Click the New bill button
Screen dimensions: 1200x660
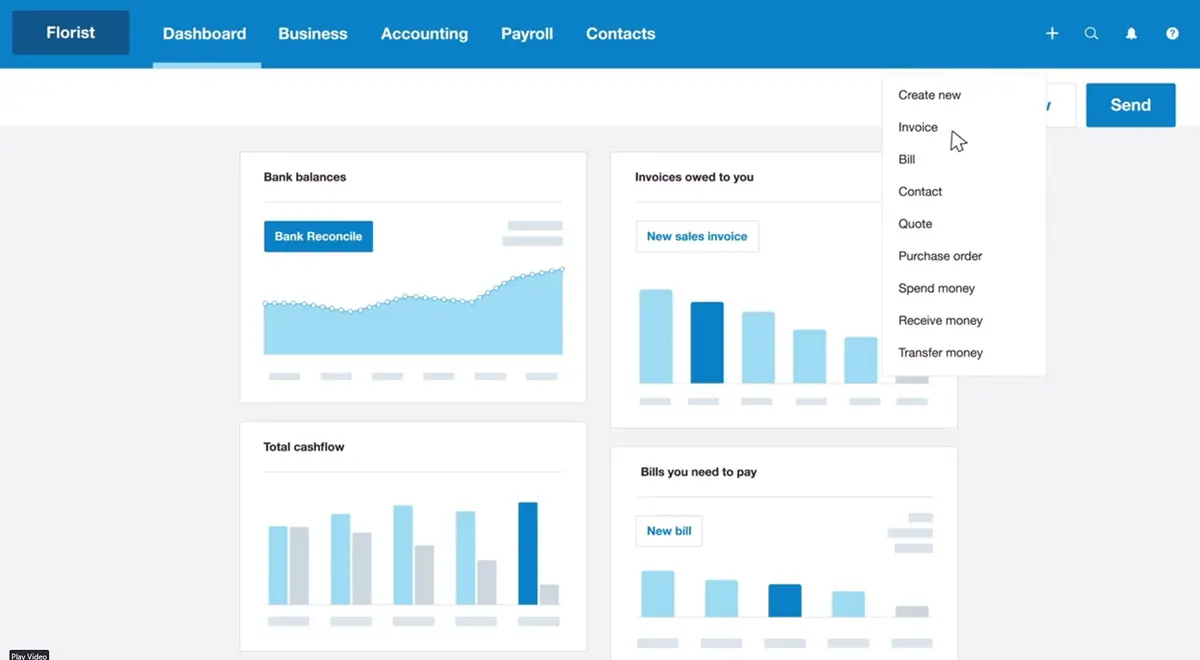click(668, 531)
